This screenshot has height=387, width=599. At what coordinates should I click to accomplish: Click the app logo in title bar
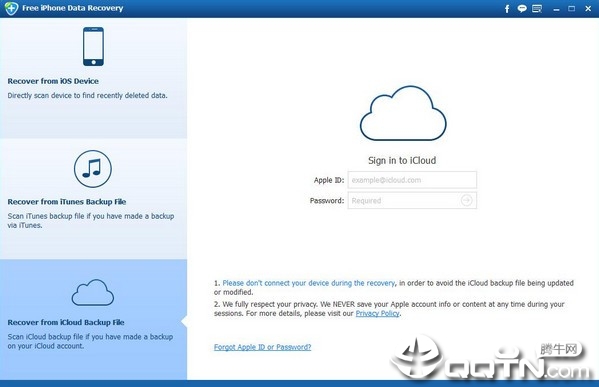(11, 8)
